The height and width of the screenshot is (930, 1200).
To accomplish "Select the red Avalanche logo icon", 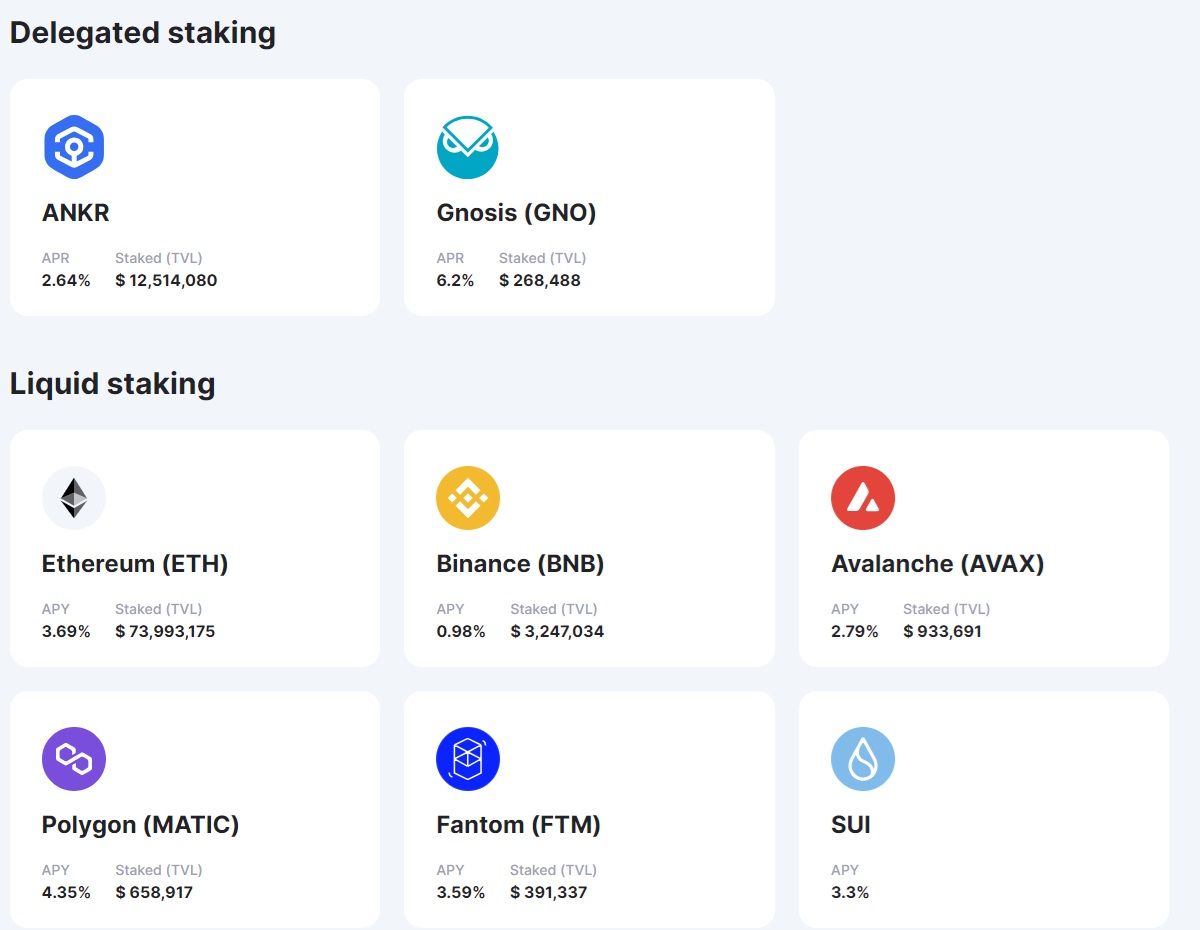I will pyautogui.click(x=862, y=498).
